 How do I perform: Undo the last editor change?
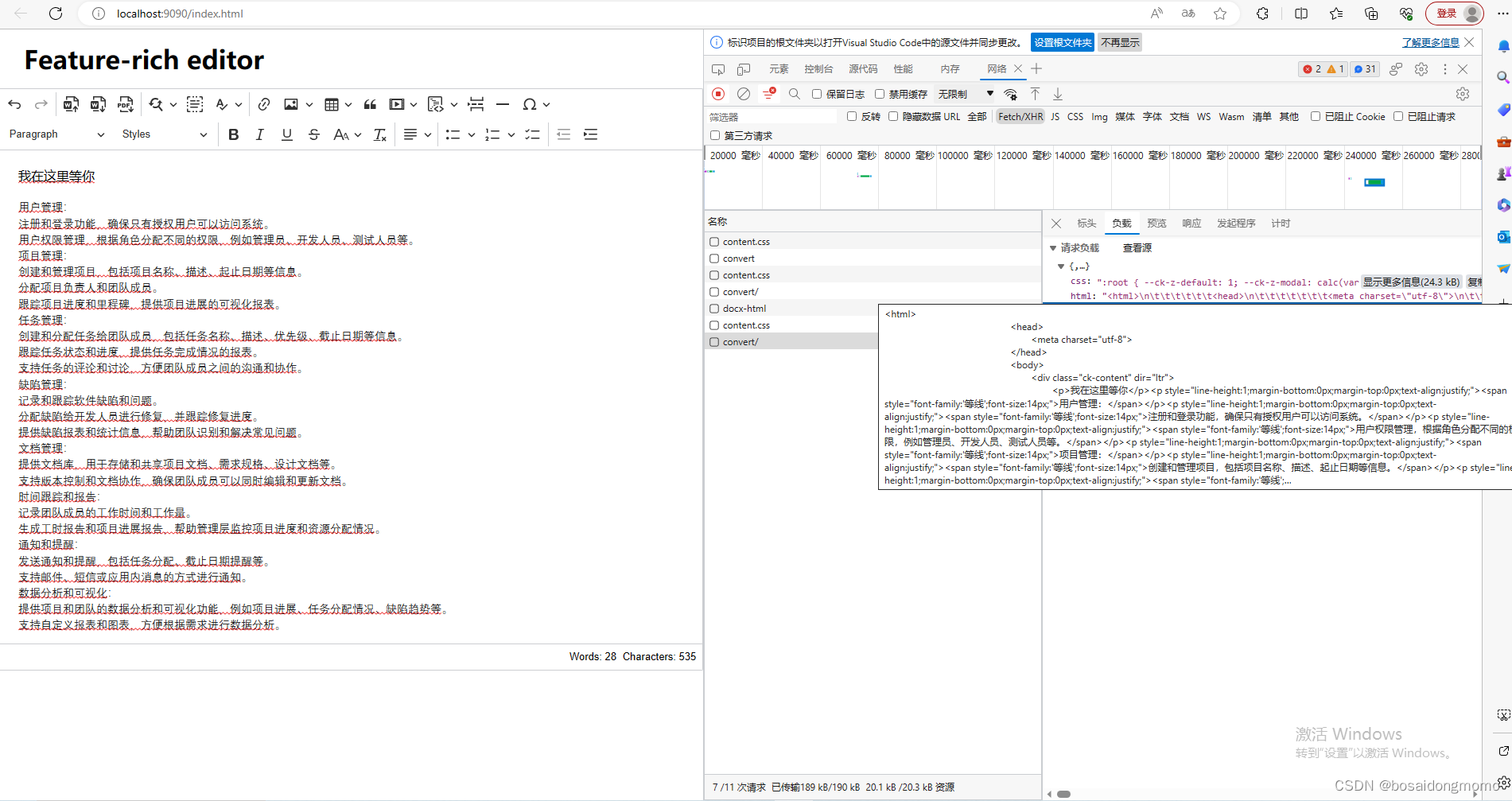pos(14,104)
